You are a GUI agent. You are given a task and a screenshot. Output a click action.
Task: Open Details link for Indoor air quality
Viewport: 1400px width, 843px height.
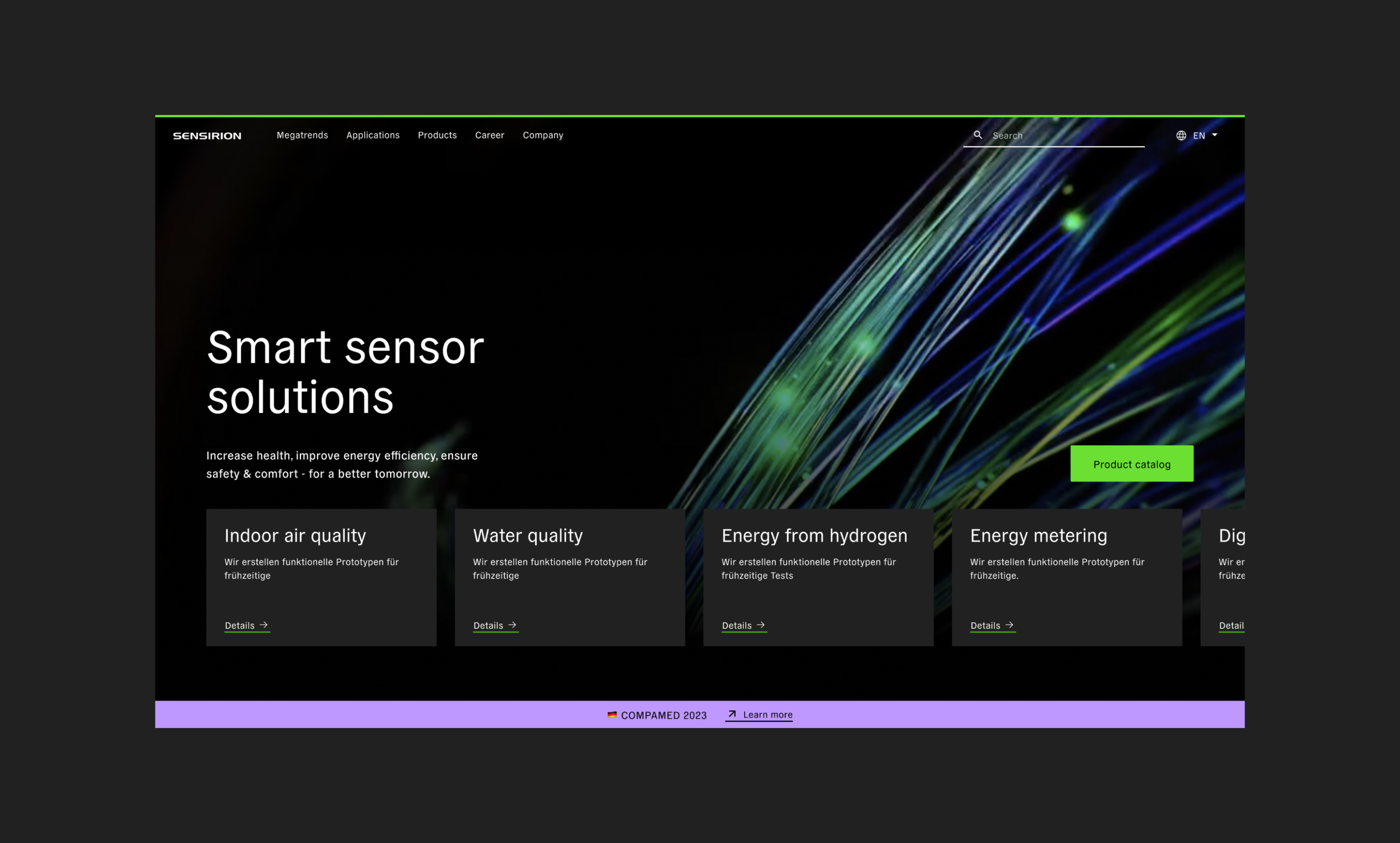[x=239, y=625]
